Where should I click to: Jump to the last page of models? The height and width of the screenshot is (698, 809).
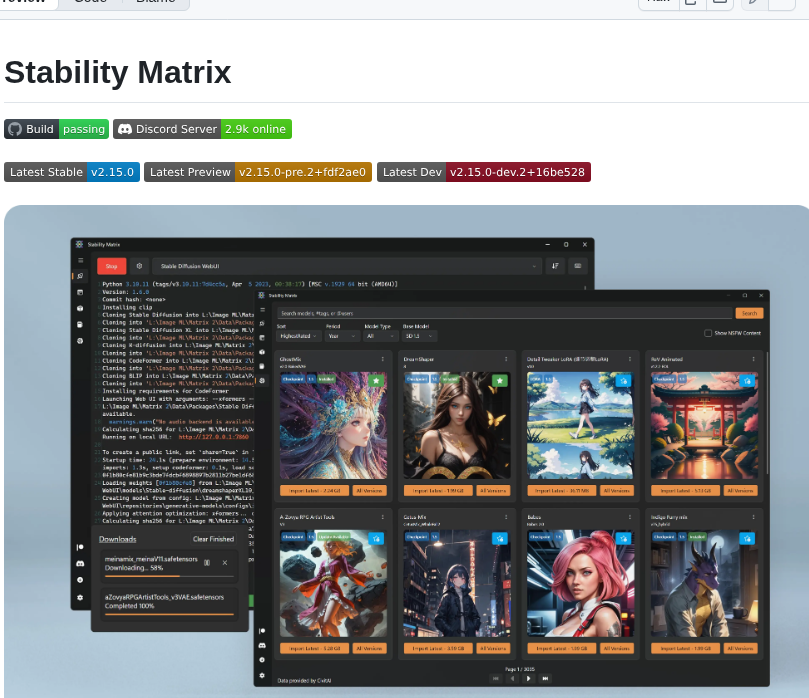[x=545, y=678]
